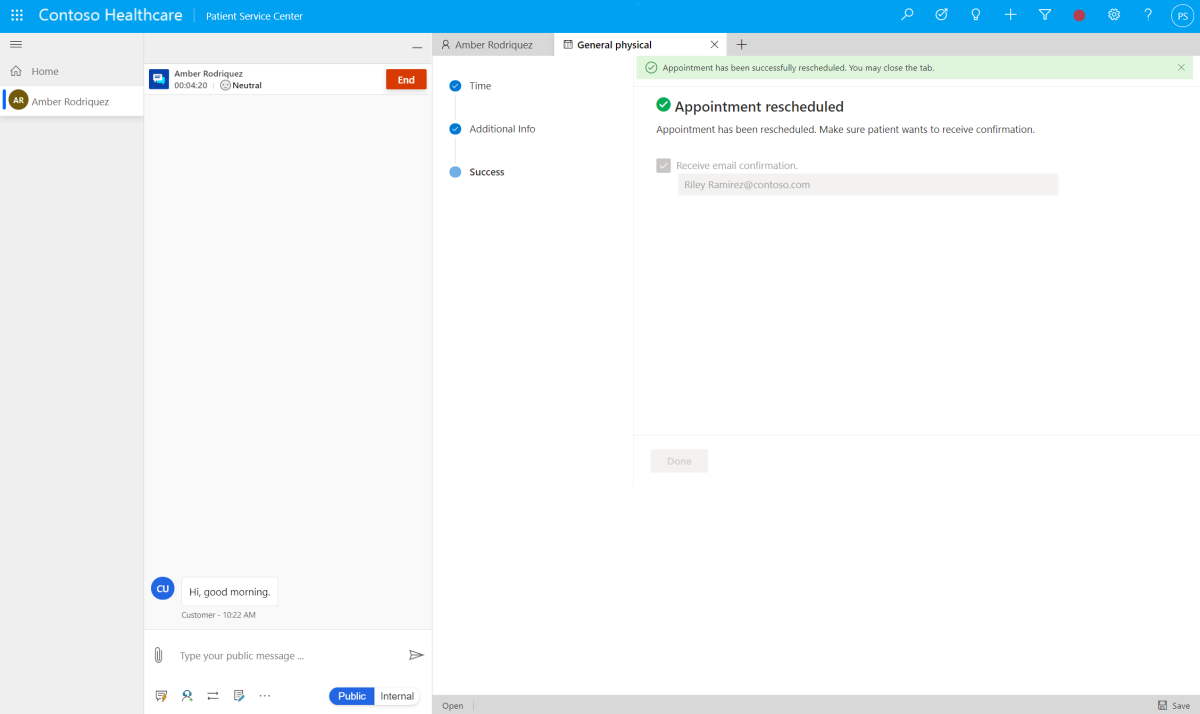Click the Done button

point(679,460)
